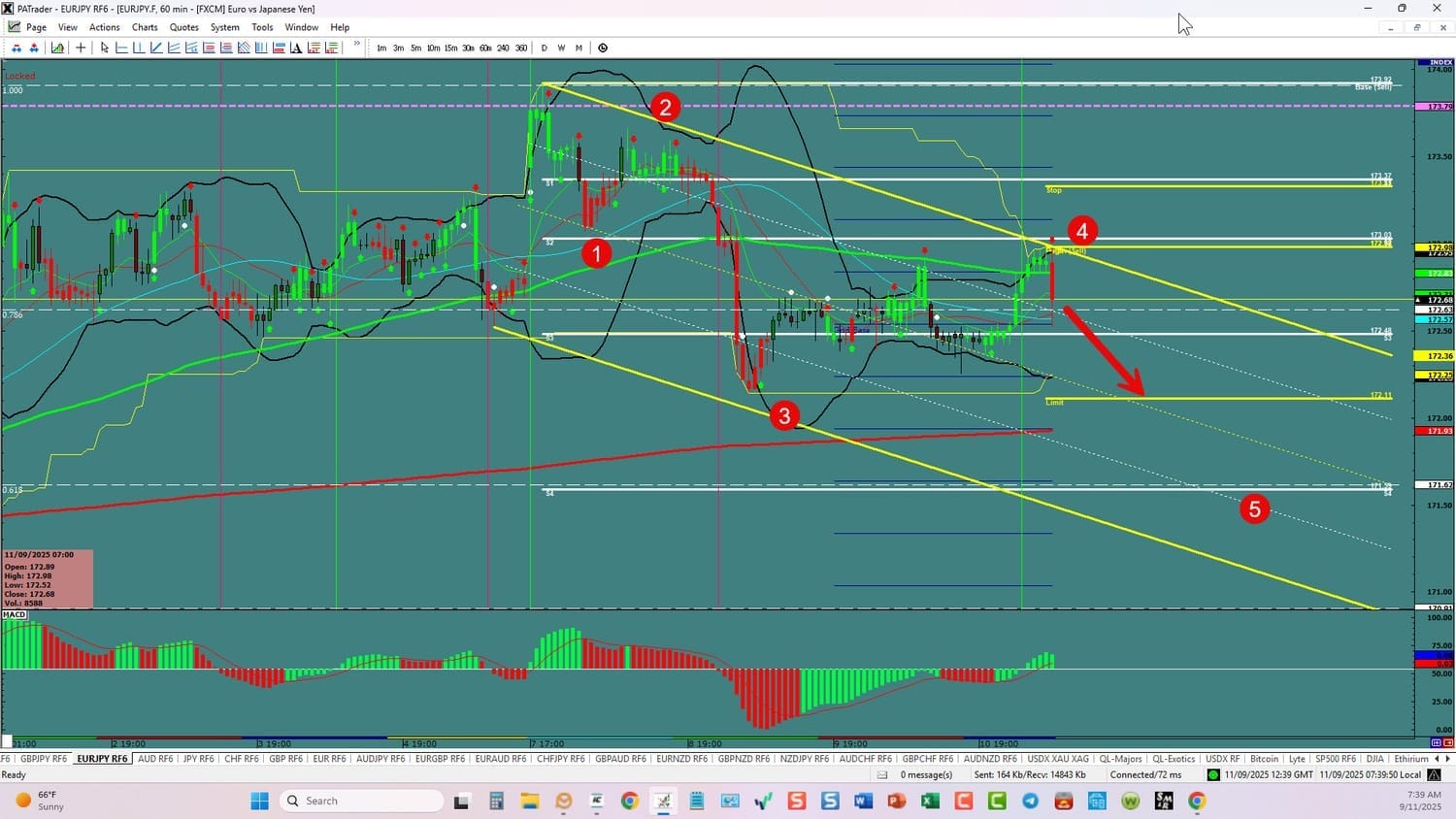The height and width of the screenshot is (819, 1456).
Task: Open Excel from the taskbar
Action: (x=930, y=801)
